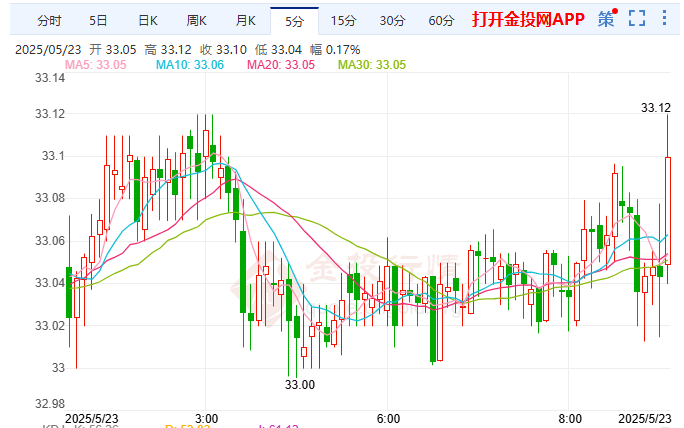Click the 幅 0.17% amplitude value

(x=335, y=50)
